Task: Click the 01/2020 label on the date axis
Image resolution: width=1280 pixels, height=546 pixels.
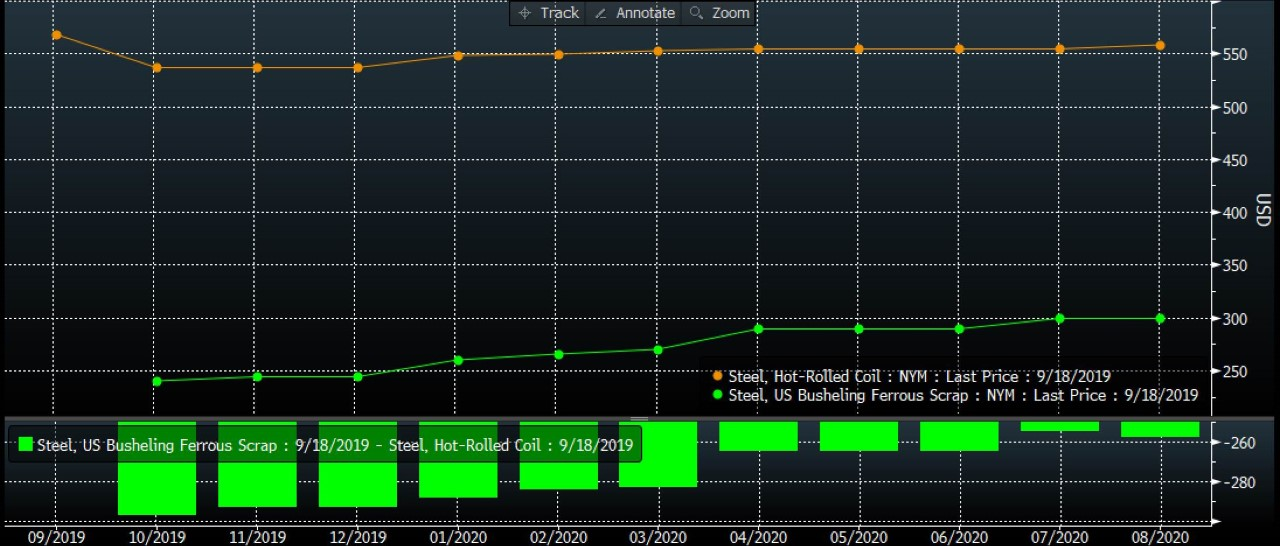Action: [x=458, y=537]
